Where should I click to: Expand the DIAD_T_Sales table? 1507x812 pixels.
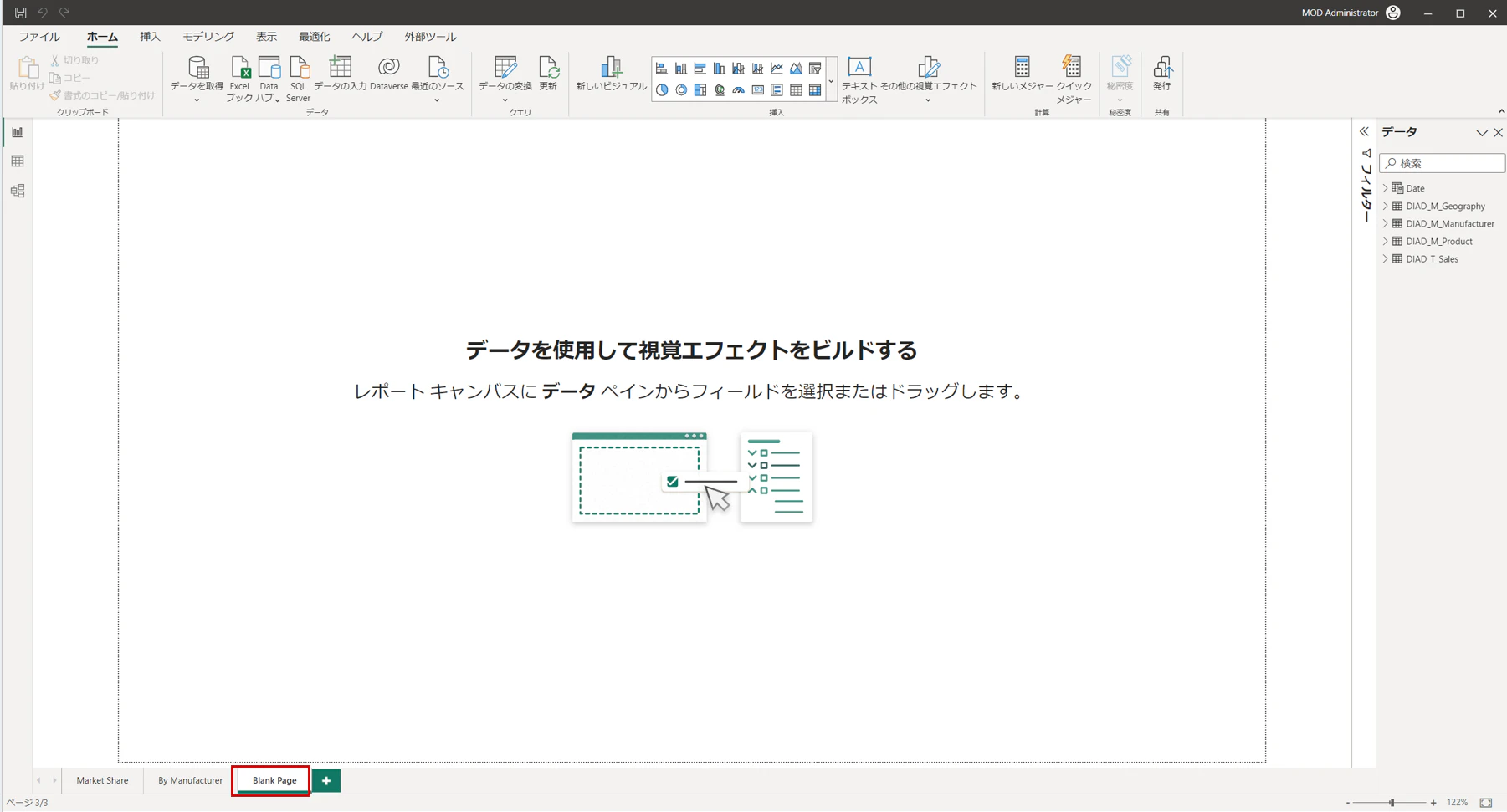(1385, 259)
